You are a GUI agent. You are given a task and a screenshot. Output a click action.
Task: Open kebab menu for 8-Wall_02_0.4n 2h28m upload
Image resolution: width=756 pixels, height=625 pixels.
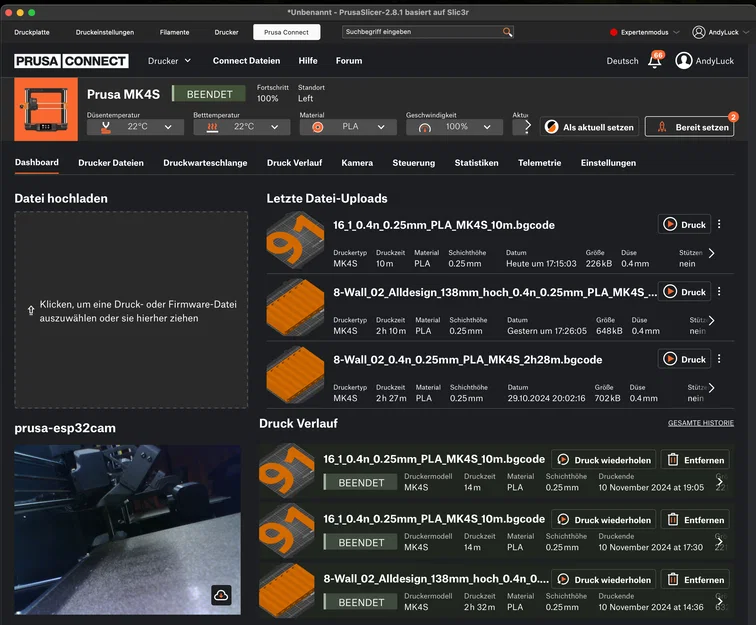pyautogui.click(x=719, y=359)
